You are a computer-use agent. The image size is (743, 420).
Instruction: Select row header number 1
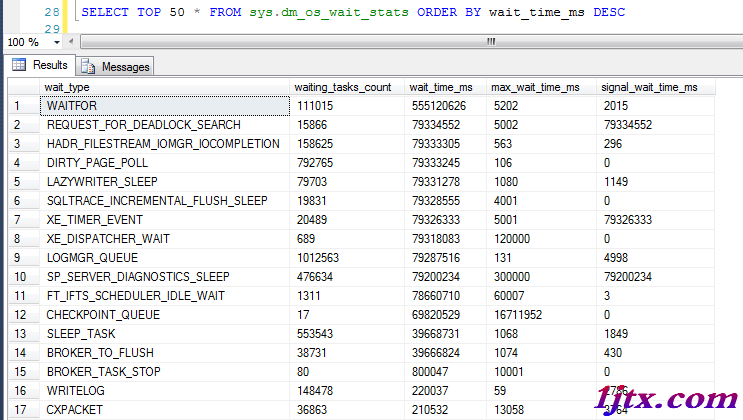point(24,106)
